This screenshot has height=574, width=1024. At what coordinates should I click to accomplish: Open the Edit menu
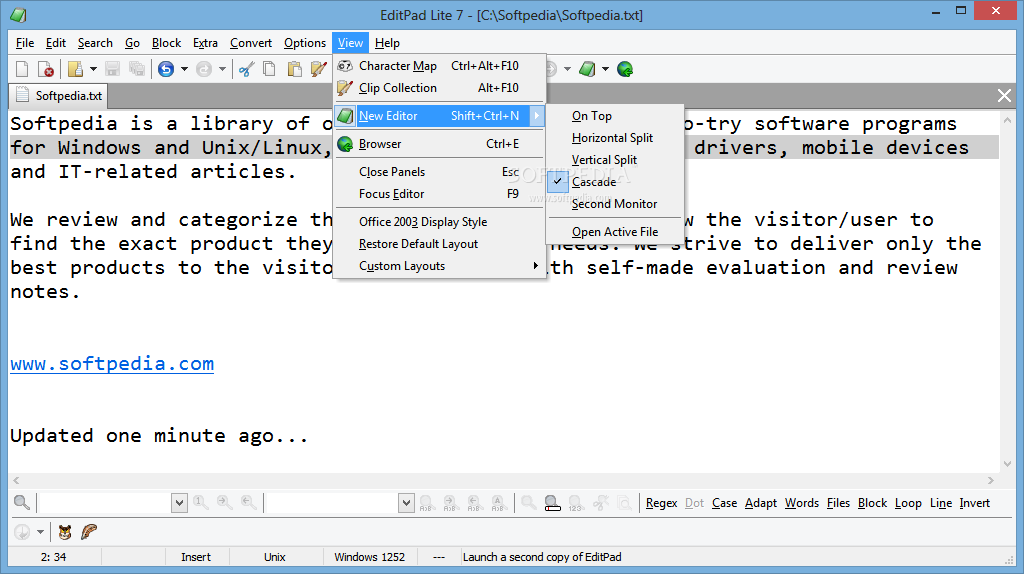click(x=56, y=43)
